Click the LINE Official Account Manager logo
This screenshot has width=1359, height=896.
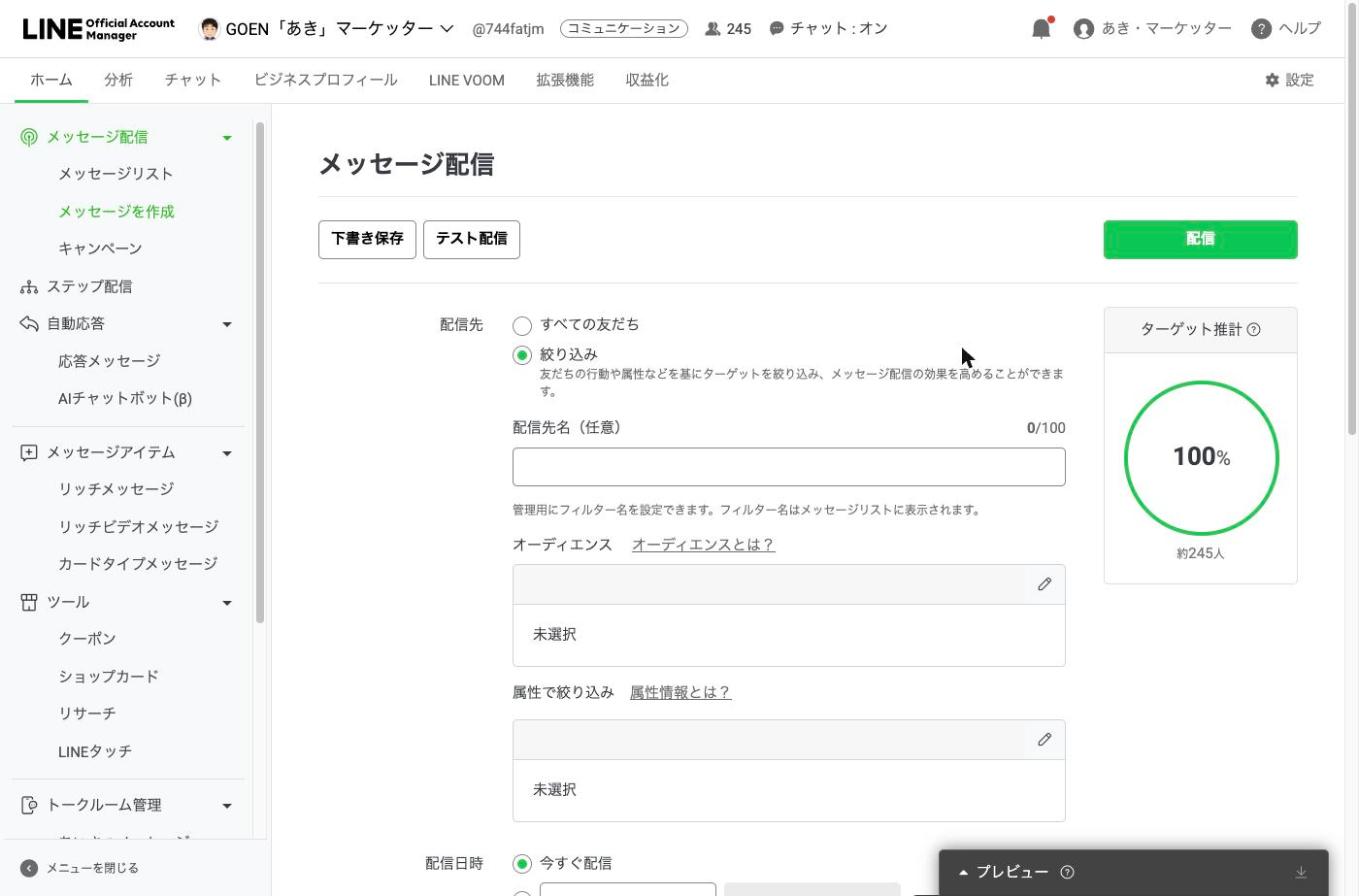pos(98,28)
